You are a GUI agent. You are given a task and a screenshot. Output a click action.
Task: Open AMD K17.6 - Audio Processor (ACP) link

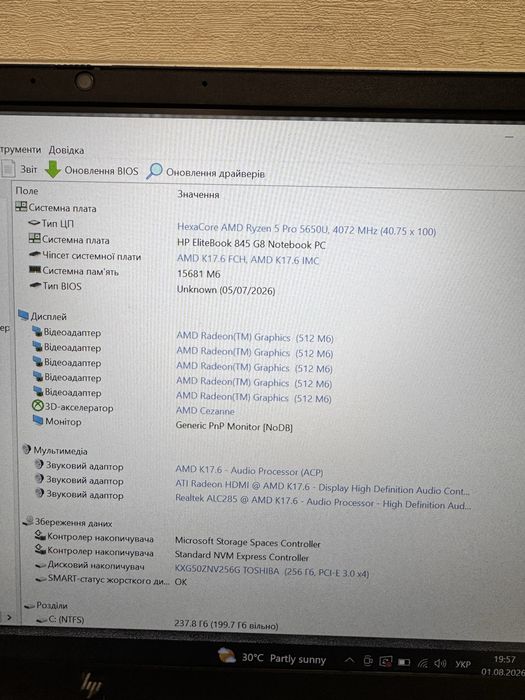point(249,471)
